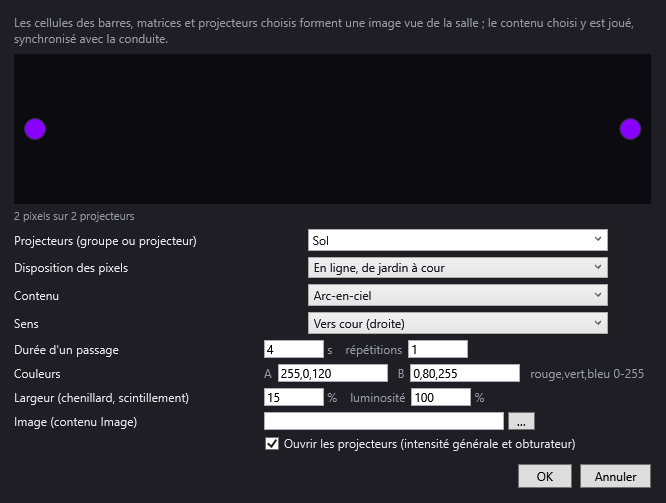
Task: Click the Largeur percentage field
Action: (x=293, y=397)
